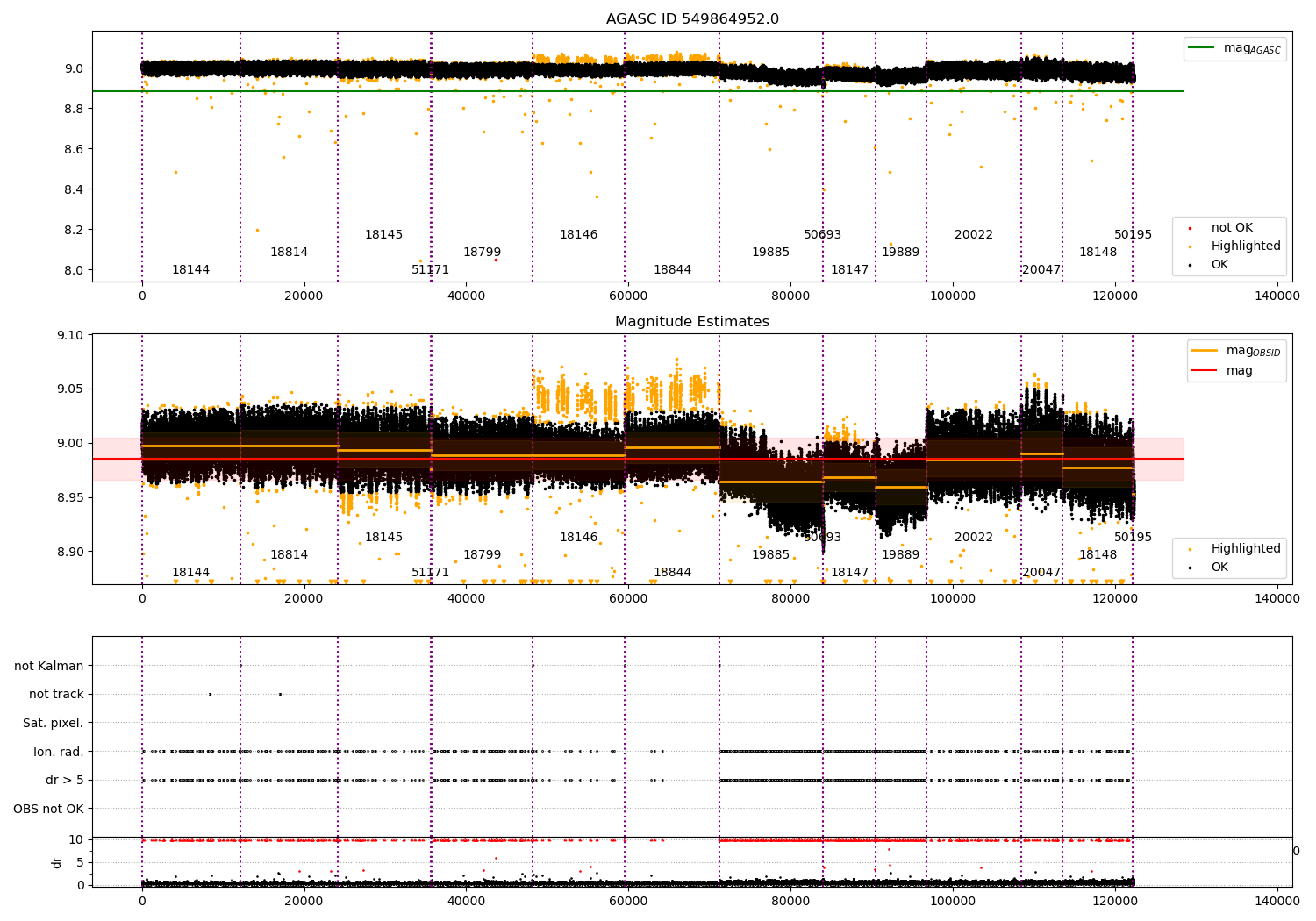Click 'not OK' in the top legend
This screenshot has width=1316, height=921.
point(1232,228)
